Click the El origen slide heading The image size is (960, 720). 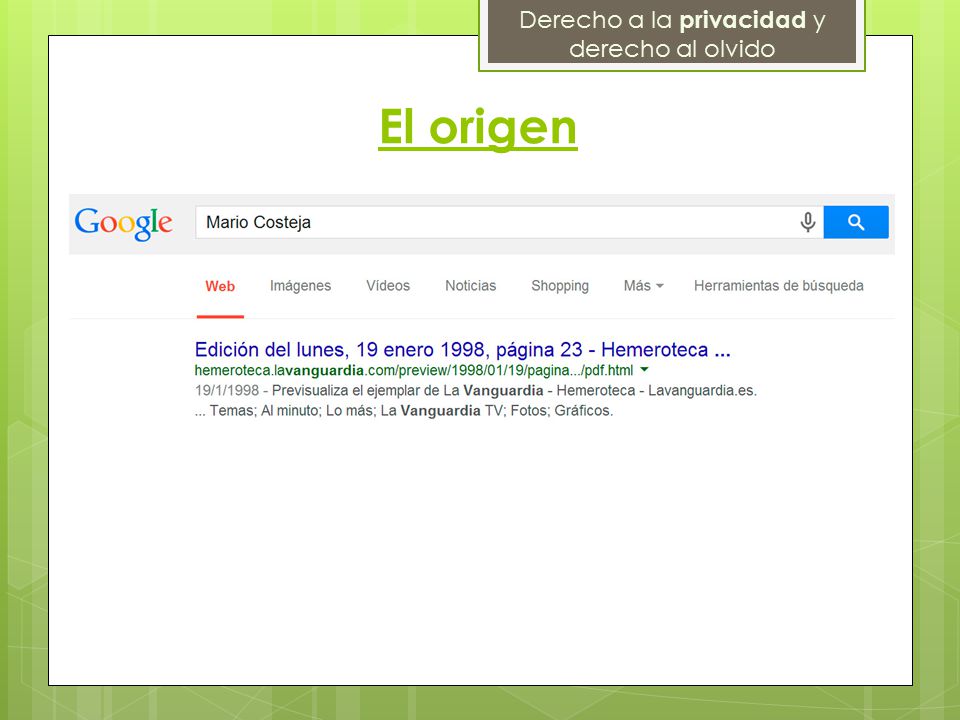[x=478, y=127]
